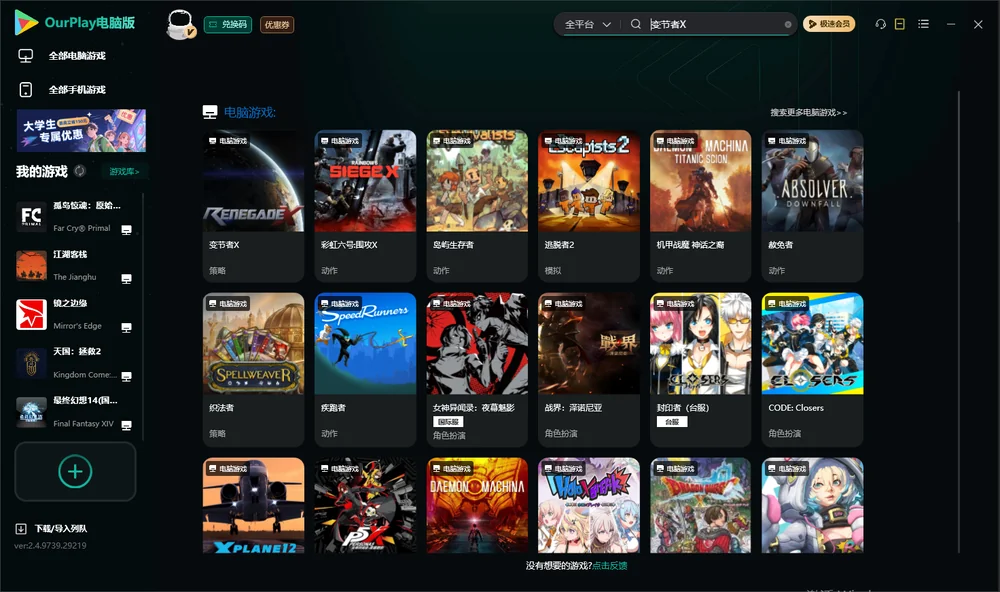This screenshot has height=592, width=1000.
Task: Expand the 全平台 platform dropdown
Action: [x=587, y=24]
